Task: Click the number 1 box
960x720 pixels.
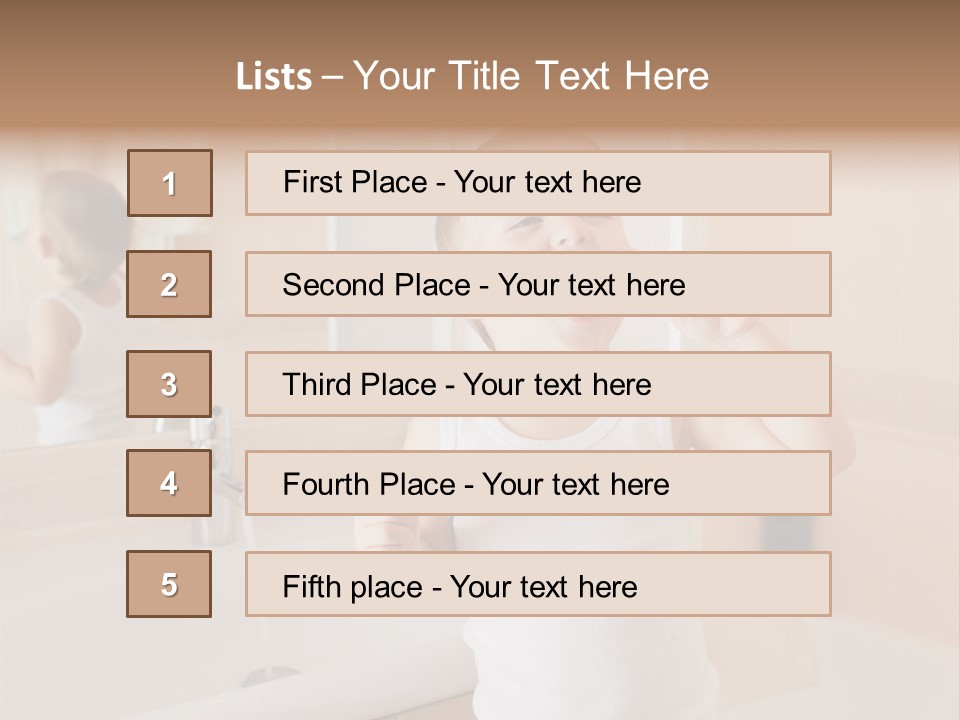Action: [x=170, y=183]
